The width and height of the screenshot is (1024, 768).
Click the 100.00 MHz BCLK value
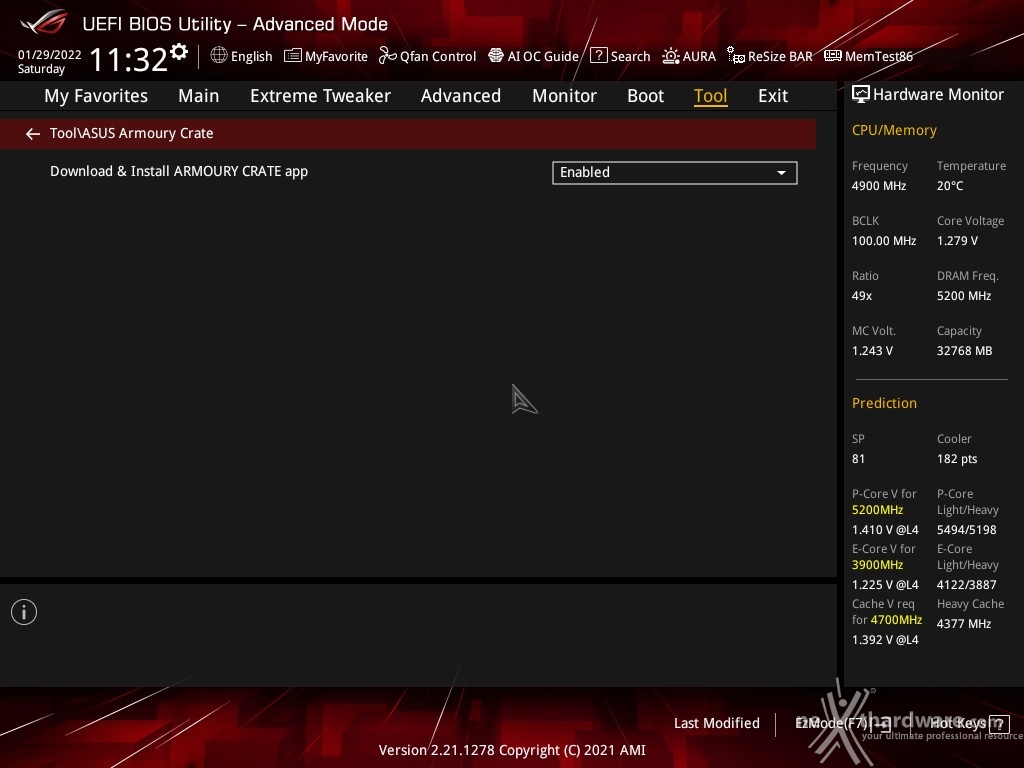coord(884,241)
